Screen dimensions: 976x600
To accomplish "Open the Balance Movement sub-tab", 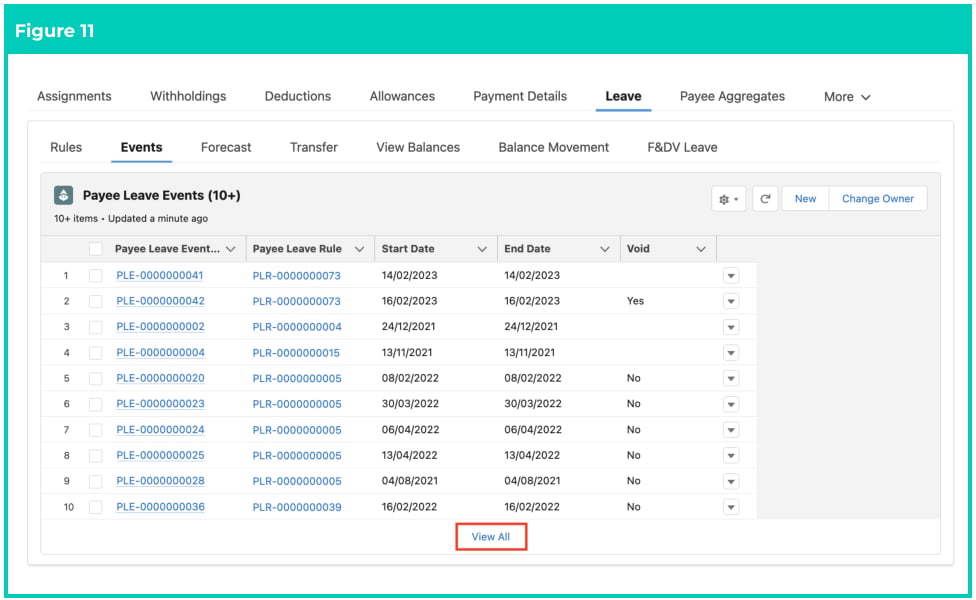I will click(553, 148).
